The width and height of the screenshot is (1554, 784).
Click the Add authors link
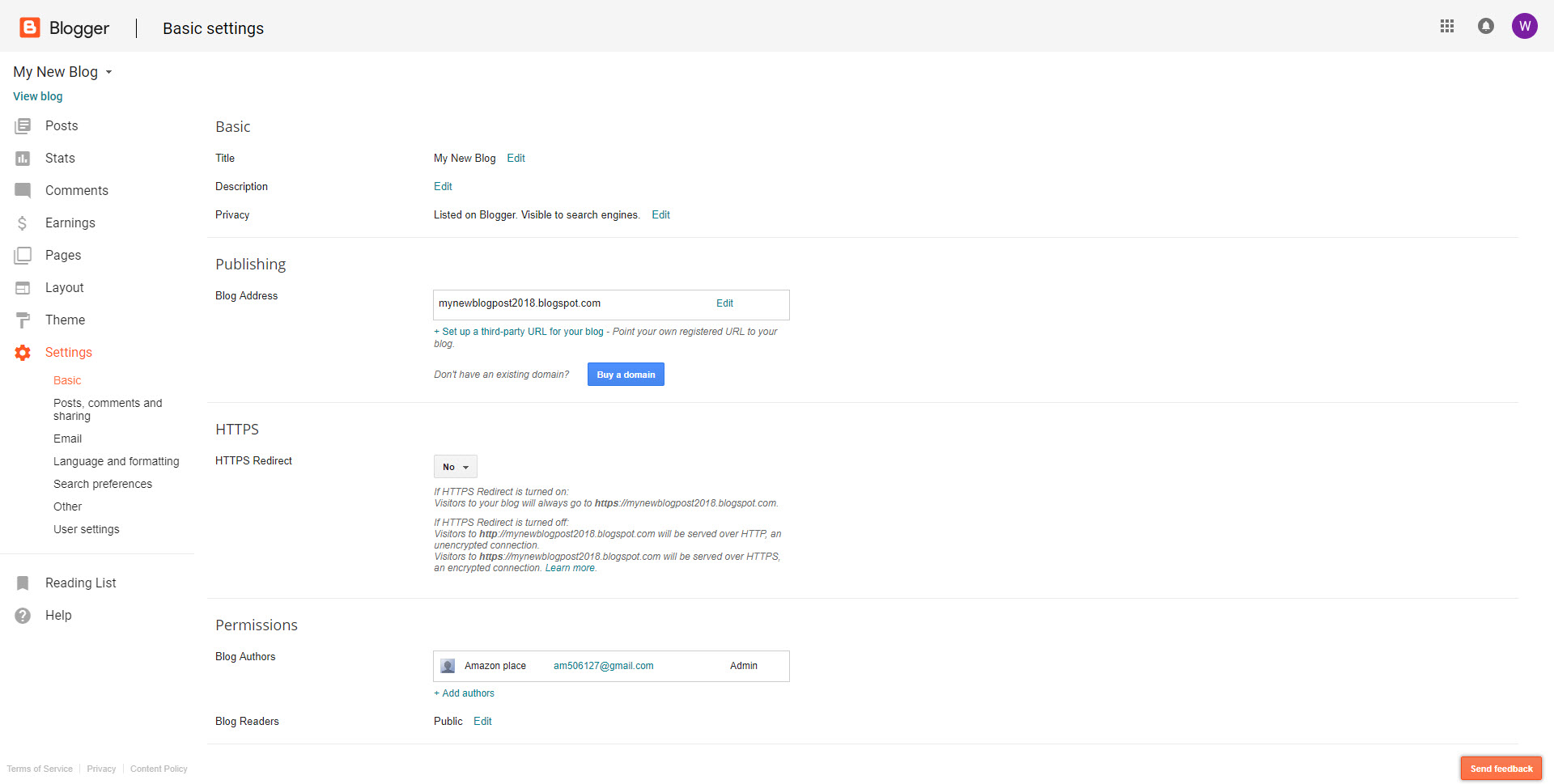(x=465, y=693)
